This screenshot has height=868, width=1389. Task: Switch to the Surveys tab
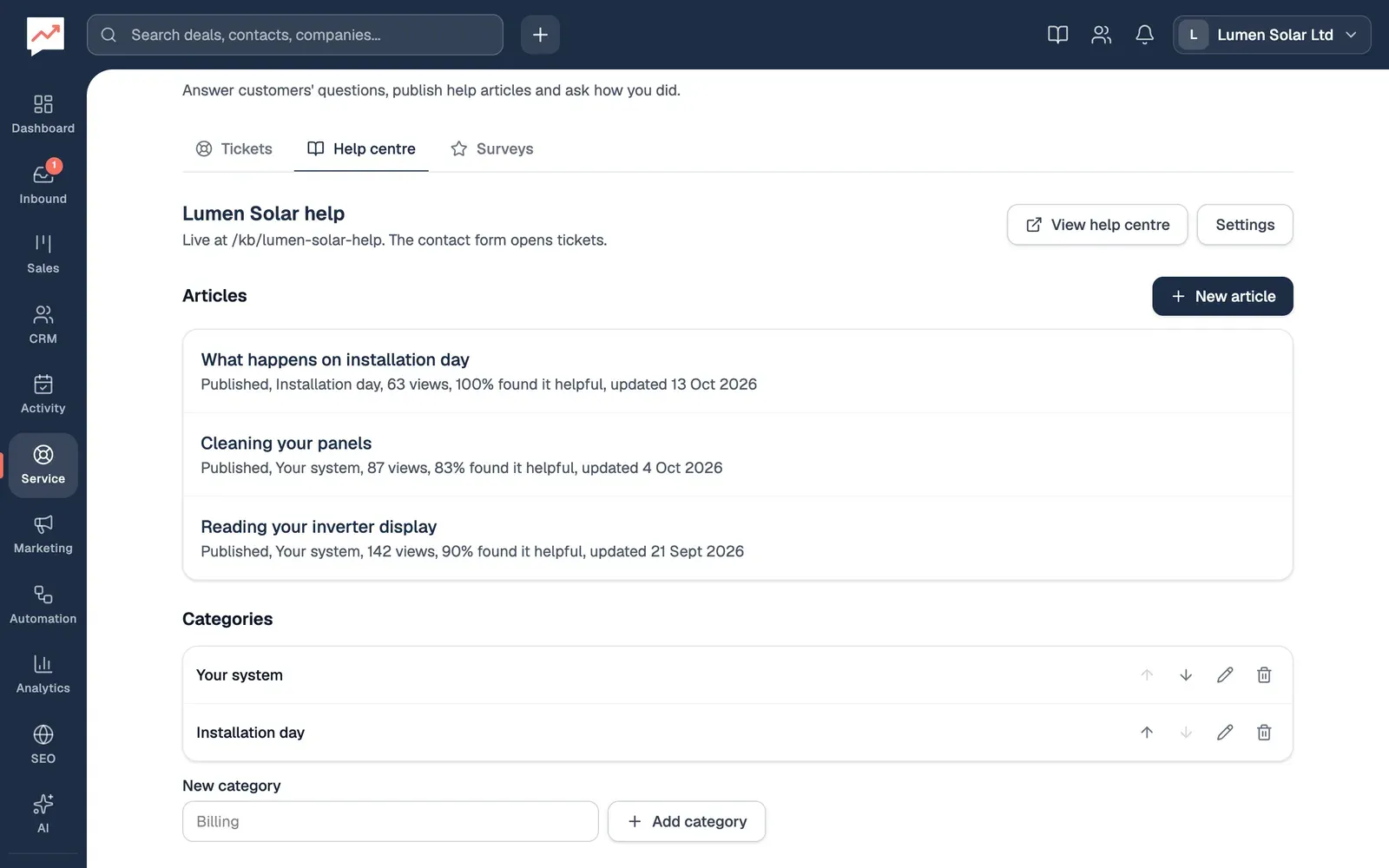coord(491,149)
